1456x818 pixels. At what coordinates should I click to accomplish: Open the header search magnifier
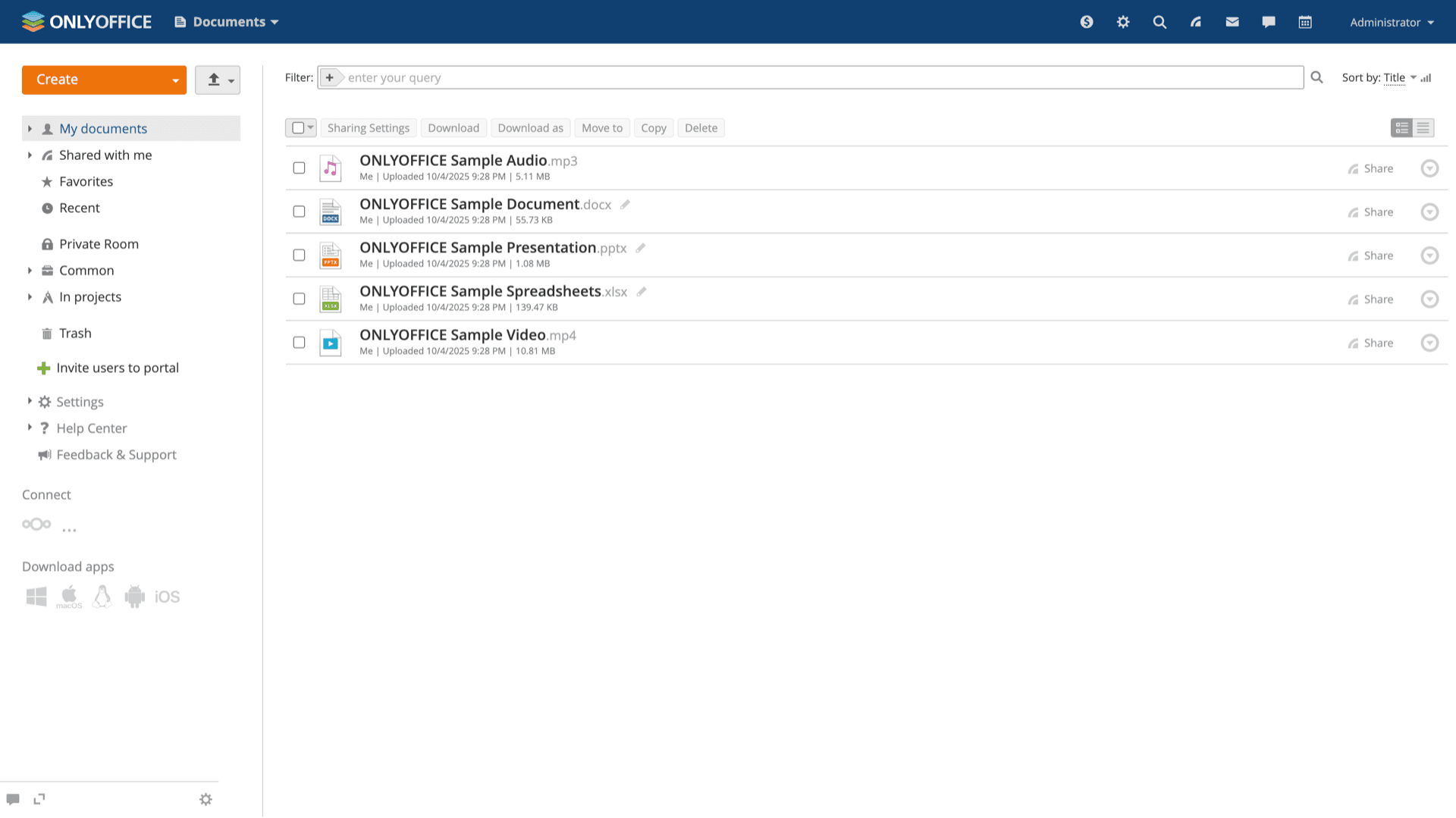[x=1159, y=22]
